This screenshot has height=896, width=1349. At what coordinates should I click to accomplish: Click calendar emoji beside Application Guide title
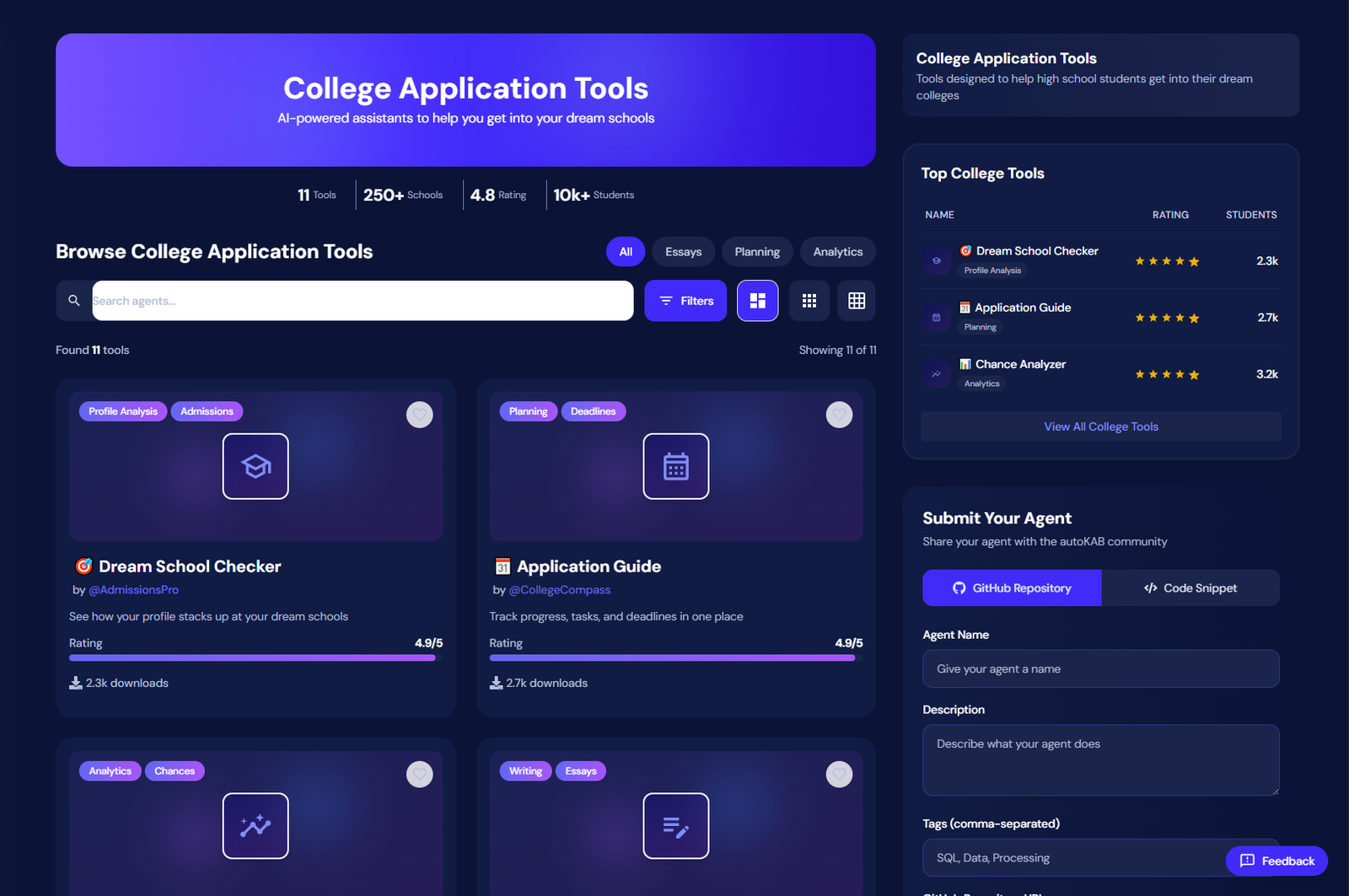[x=503, y=566]
